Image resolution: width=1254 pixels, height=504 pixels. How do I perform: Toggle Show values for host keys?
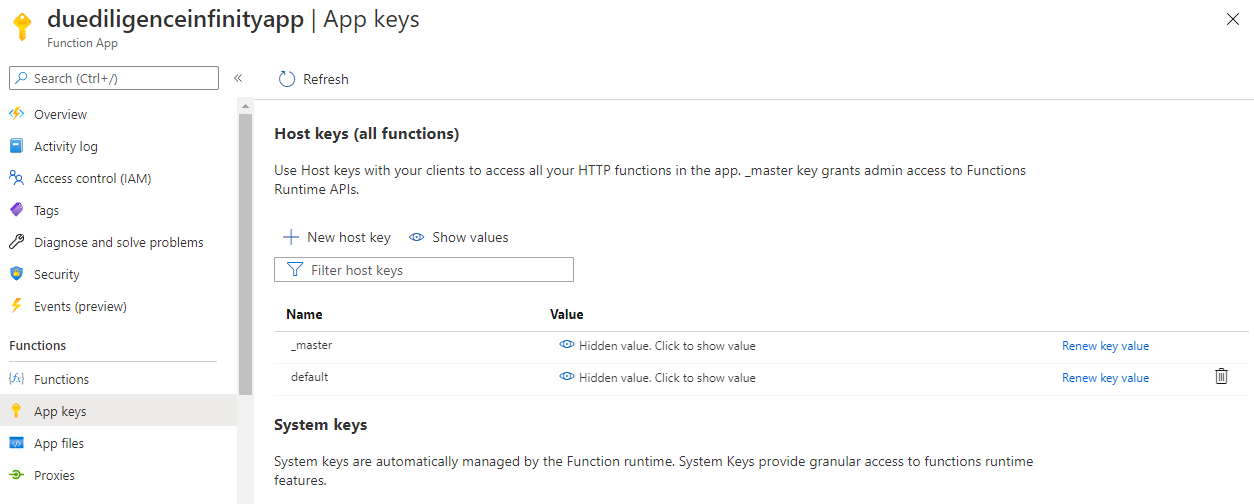pyautogui.click(x=459, y=238)
